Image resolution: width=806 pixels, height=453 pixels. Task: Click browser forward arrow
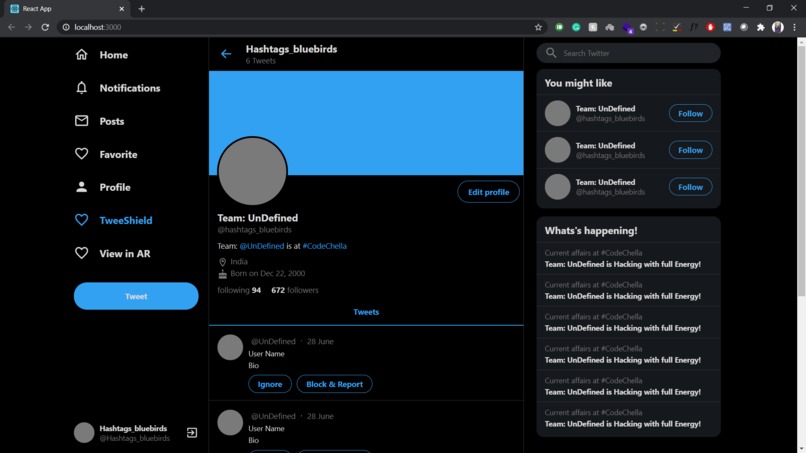point(28,27)
